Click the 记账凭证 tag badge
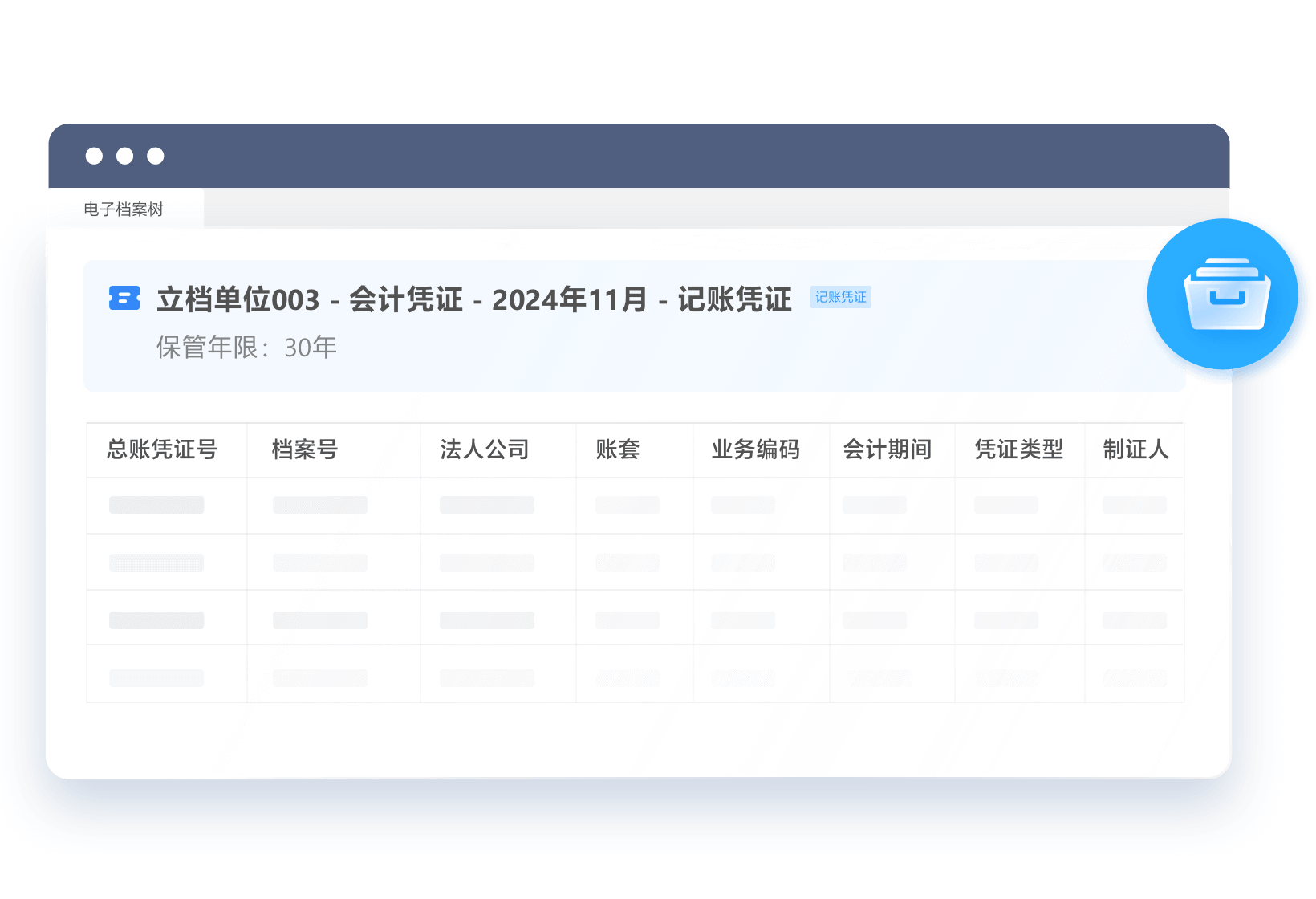Viewport: 1316px width, 899px height. 840,297
